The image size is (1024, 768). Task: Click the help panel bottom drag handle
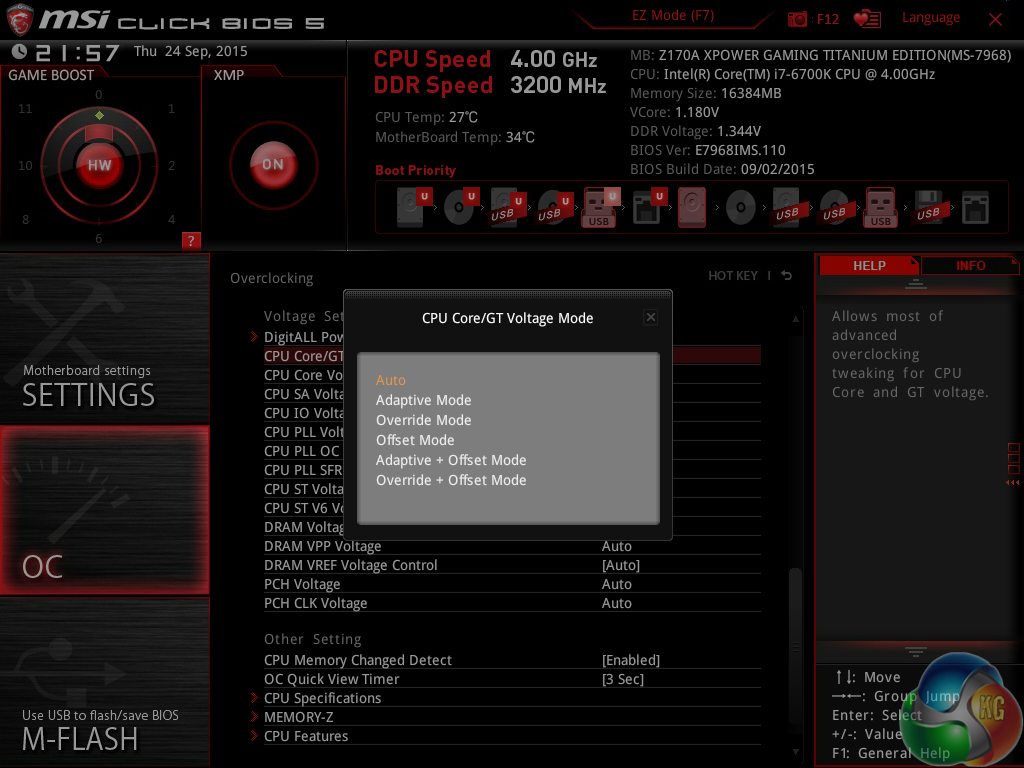(x=916, y=652)
